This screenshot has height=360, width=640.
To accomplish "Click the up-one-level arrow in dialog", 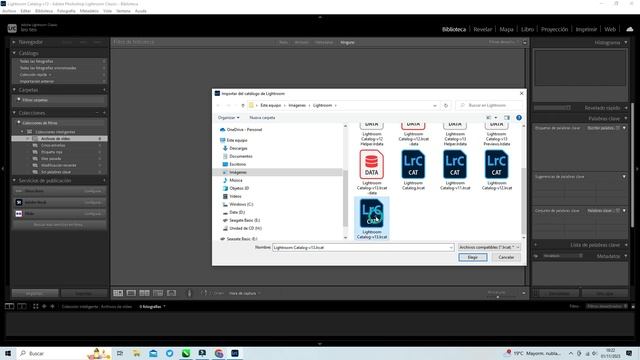I will point(243,105).
